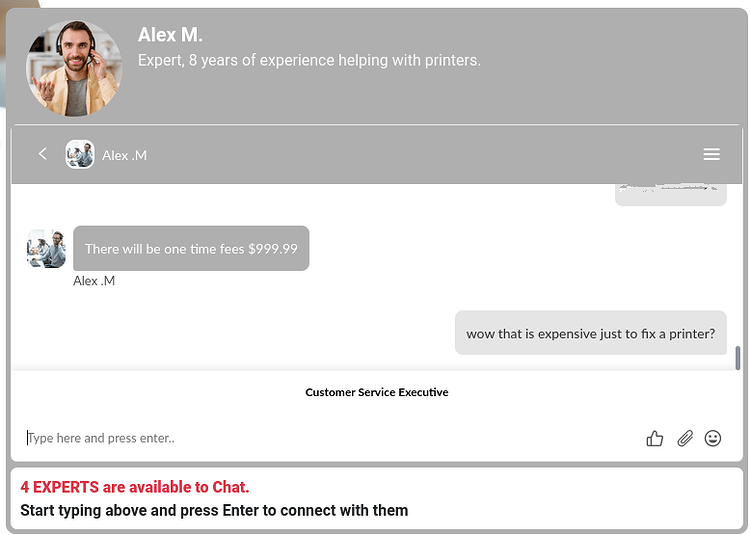Click 'Alex .M' name in chat header

(x=124, y=155)
